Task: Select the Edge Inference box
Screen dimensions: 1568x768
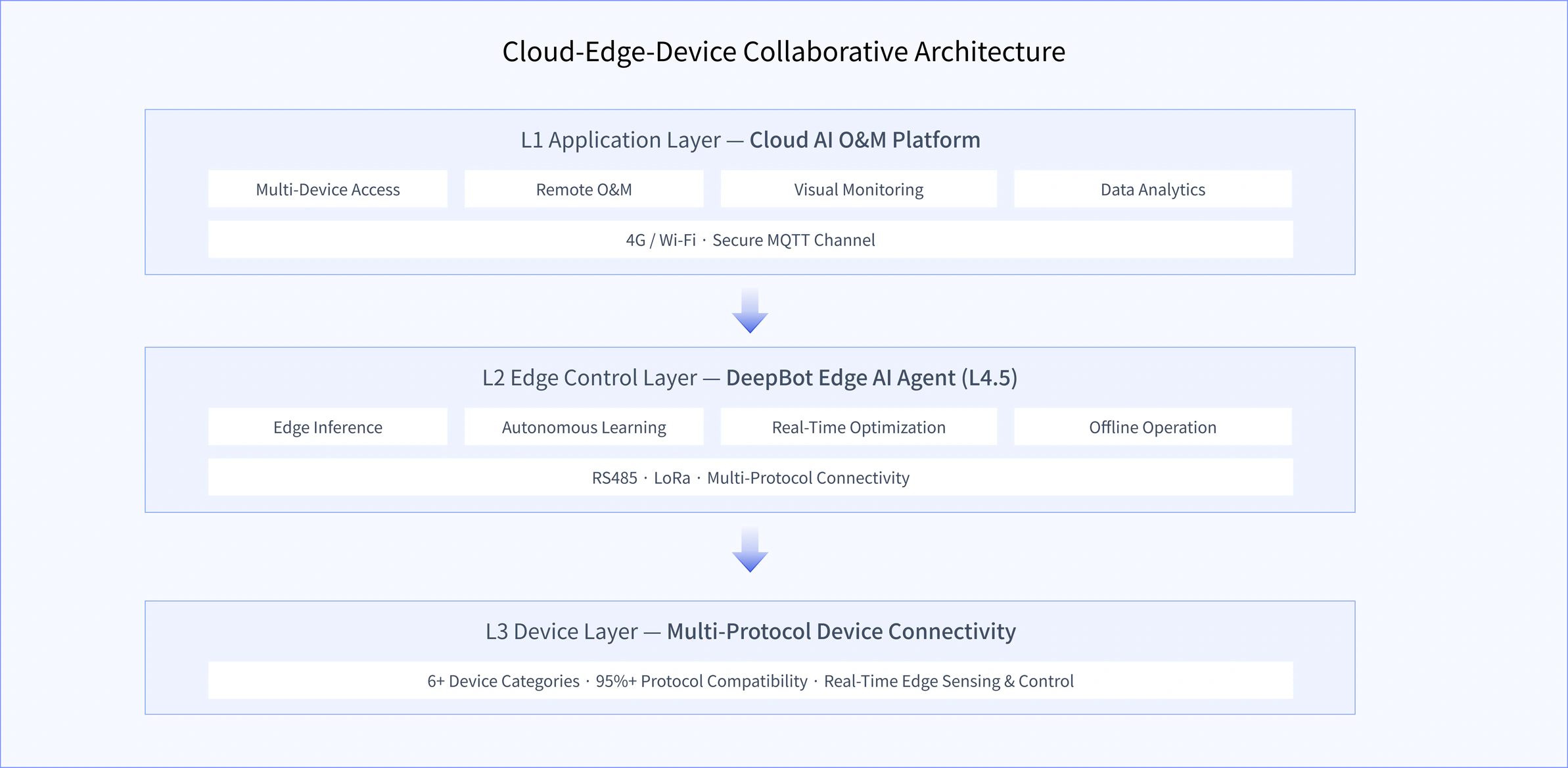Action: click(x=328, y=427)
